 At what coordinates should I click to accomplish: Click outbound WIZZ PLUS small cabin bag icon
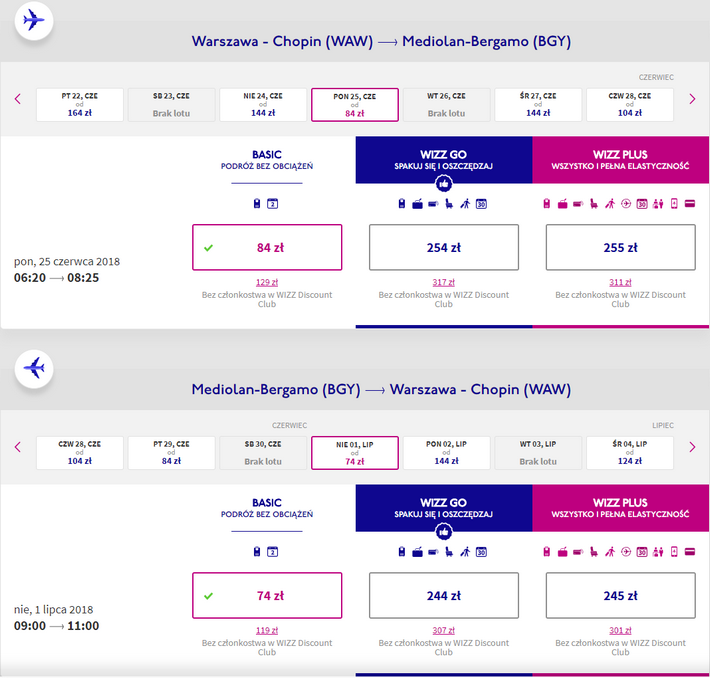tap(547, 204)
